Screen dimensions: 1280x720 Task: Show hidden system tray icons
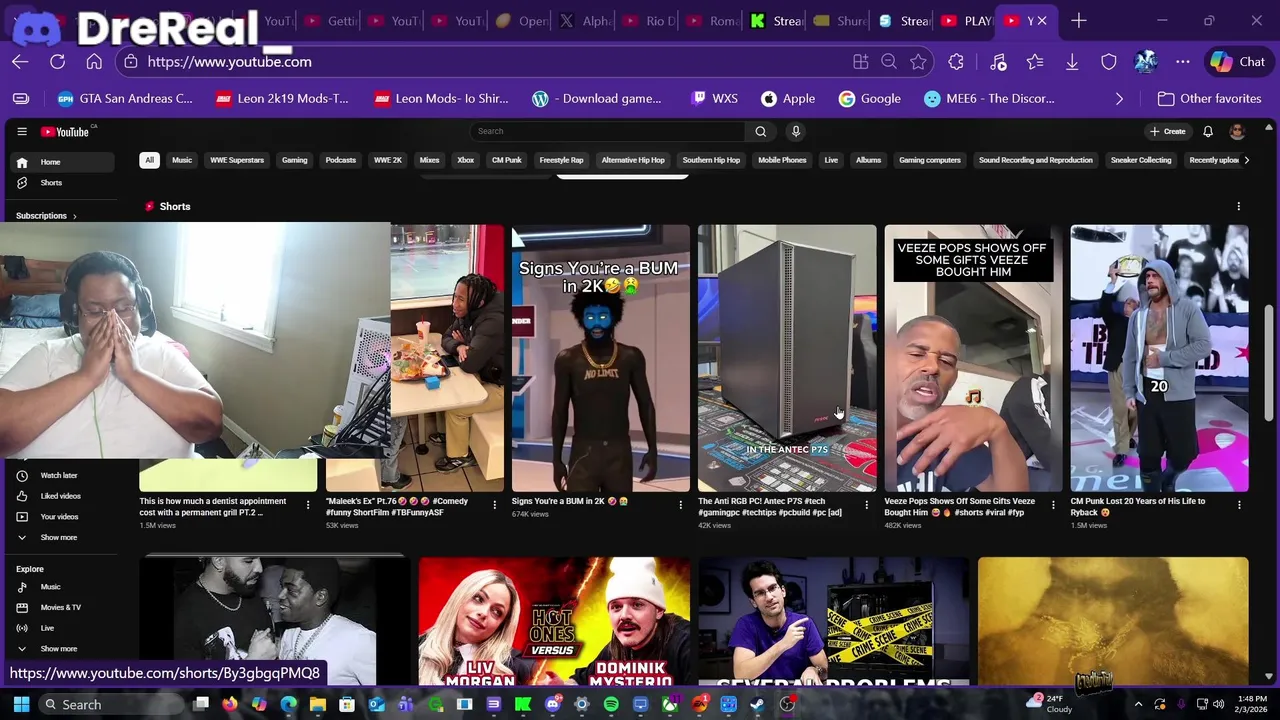(1138, 704)
